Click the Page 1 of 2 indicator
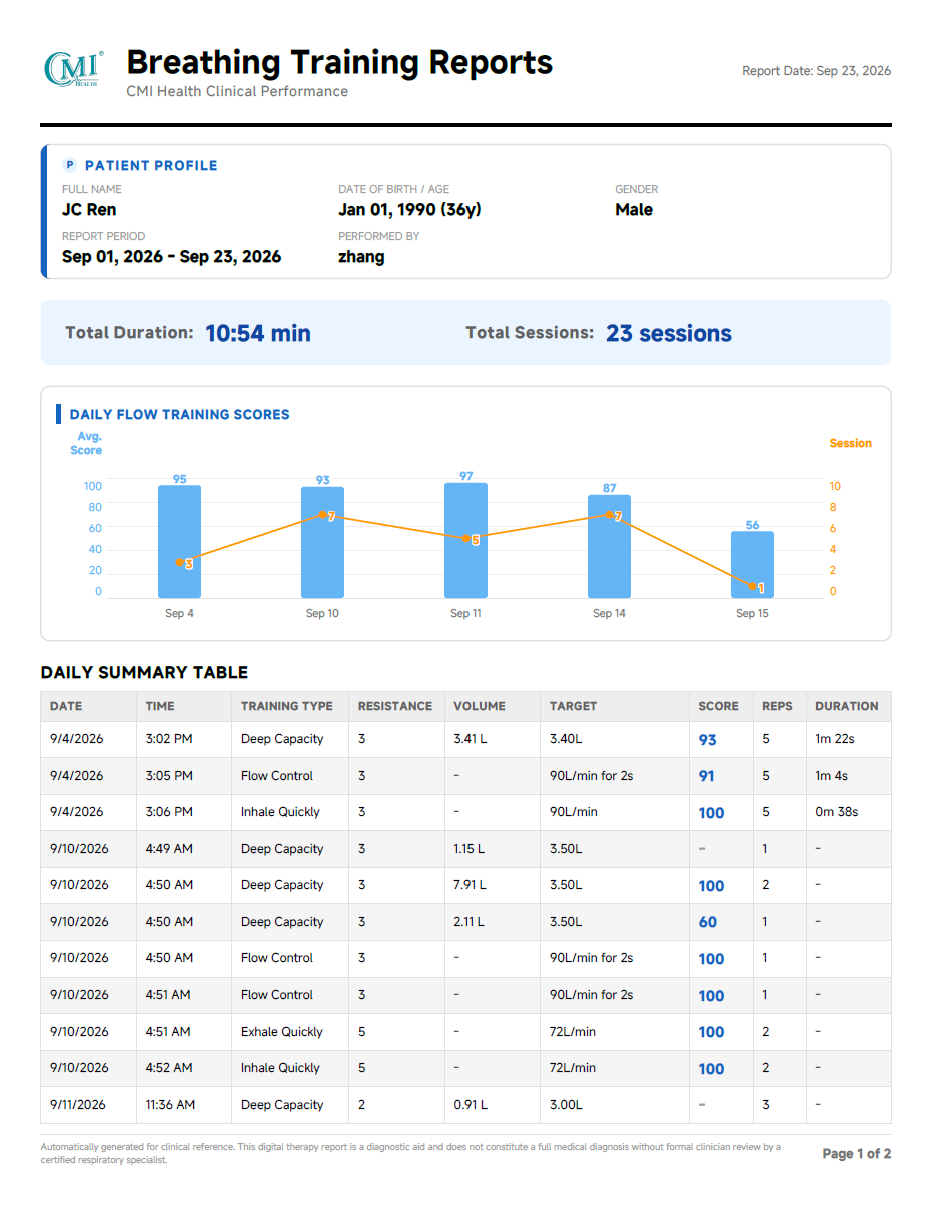This screenshot has height=1206, width=934. pyautogui.click(x=856, y=1154)
